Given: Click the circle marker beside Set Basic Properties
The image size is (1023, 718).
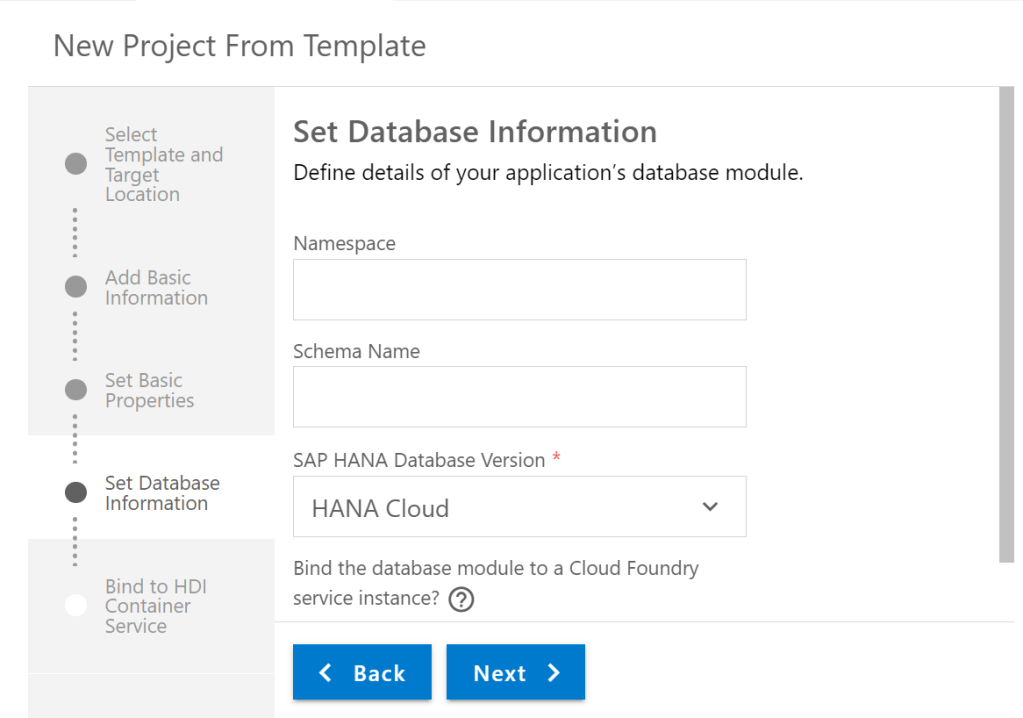Looking at the screenshot, I should tap(76, 390).
